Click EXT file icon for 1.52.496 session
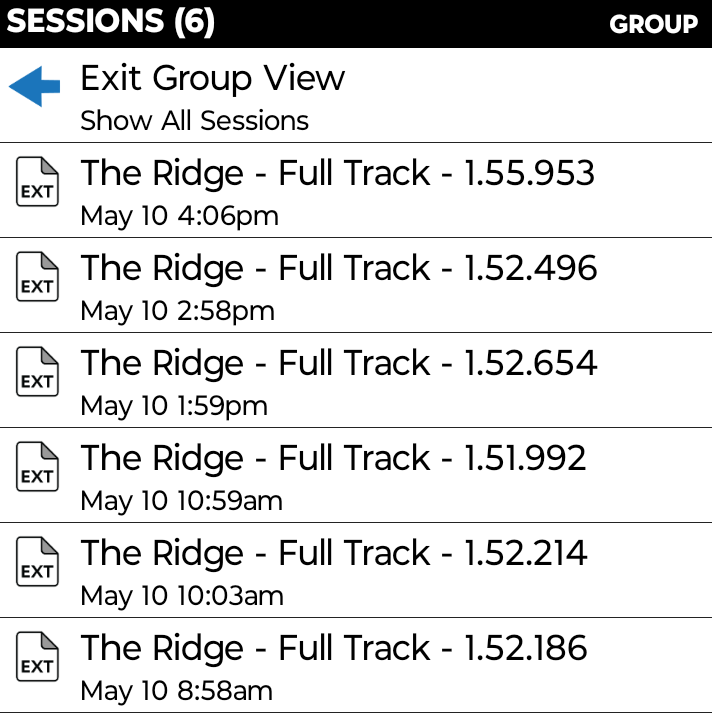712x715 pixels. pos(37,276)
